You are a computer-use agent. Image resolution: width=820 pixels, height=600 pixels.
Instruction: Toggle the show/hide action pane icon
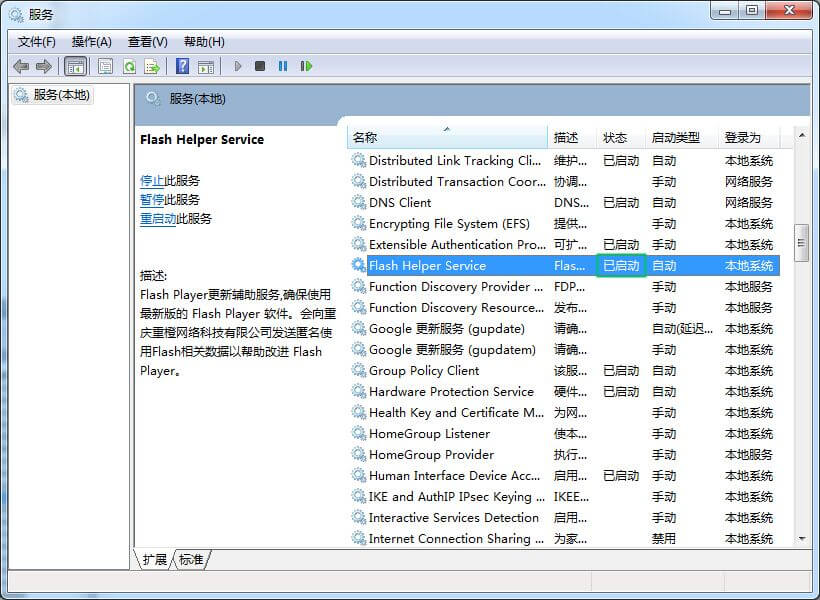coord(205,66)
